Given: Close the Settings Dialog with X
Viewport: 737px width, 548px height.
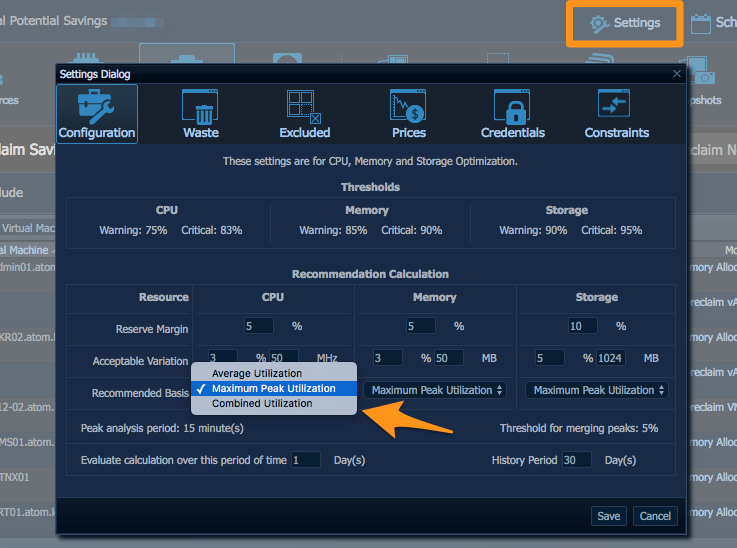Looking at the screenshot, I should click(676, 74).
